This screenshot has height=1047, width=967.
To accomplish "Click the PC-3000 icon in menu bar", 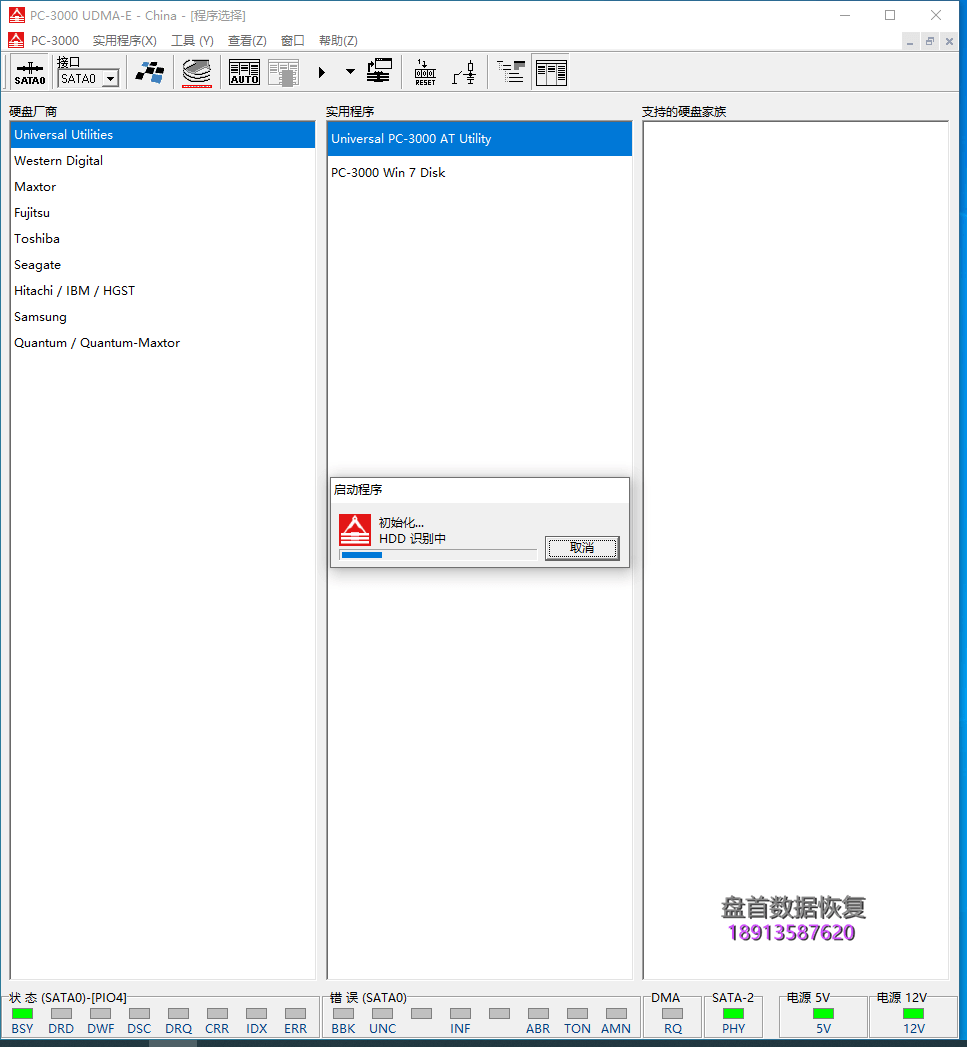I will tap(16, 41).
